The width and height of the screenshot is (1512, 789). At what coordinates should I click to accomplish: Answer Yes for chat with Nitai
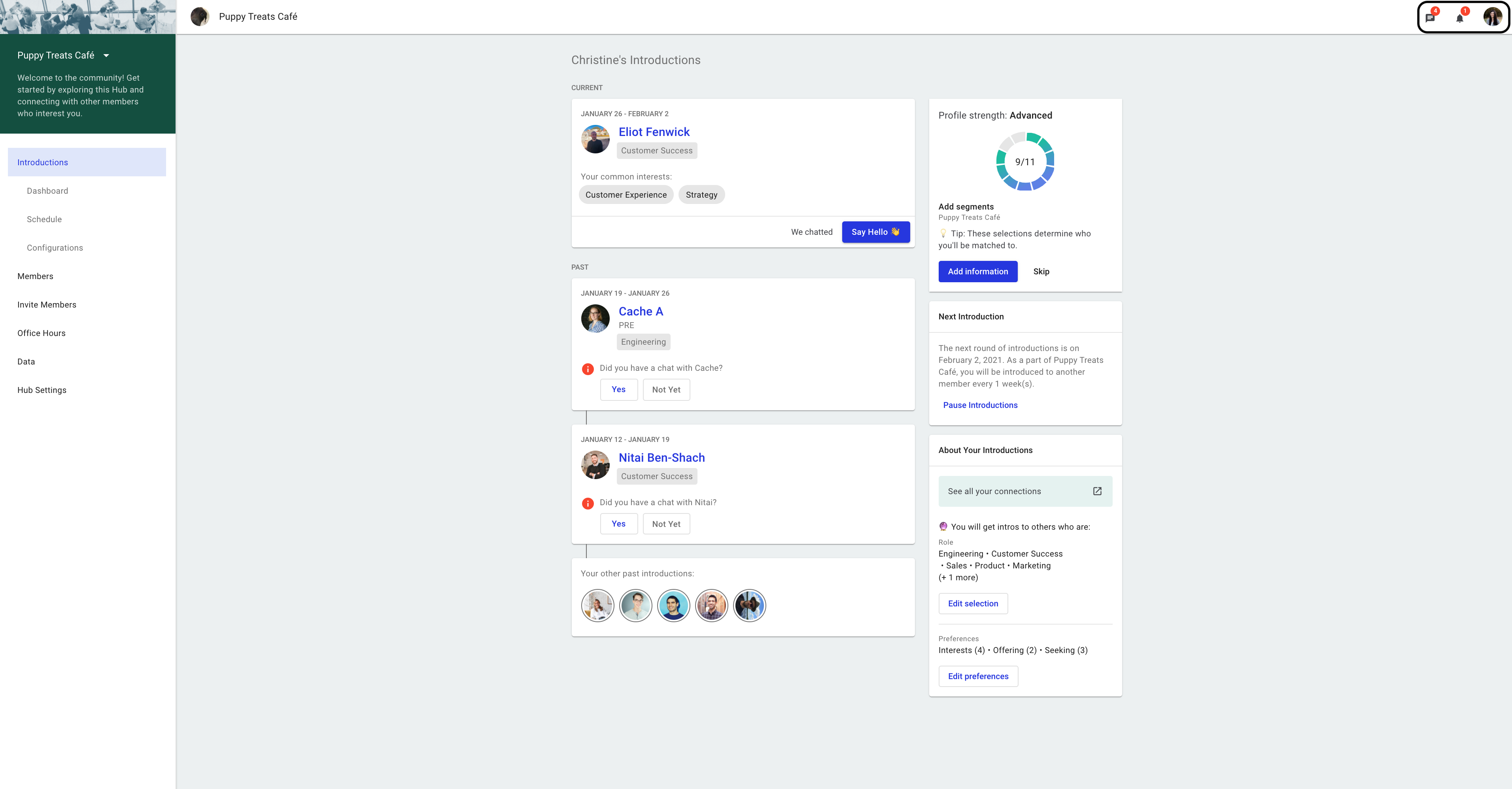tap(619, 524)
